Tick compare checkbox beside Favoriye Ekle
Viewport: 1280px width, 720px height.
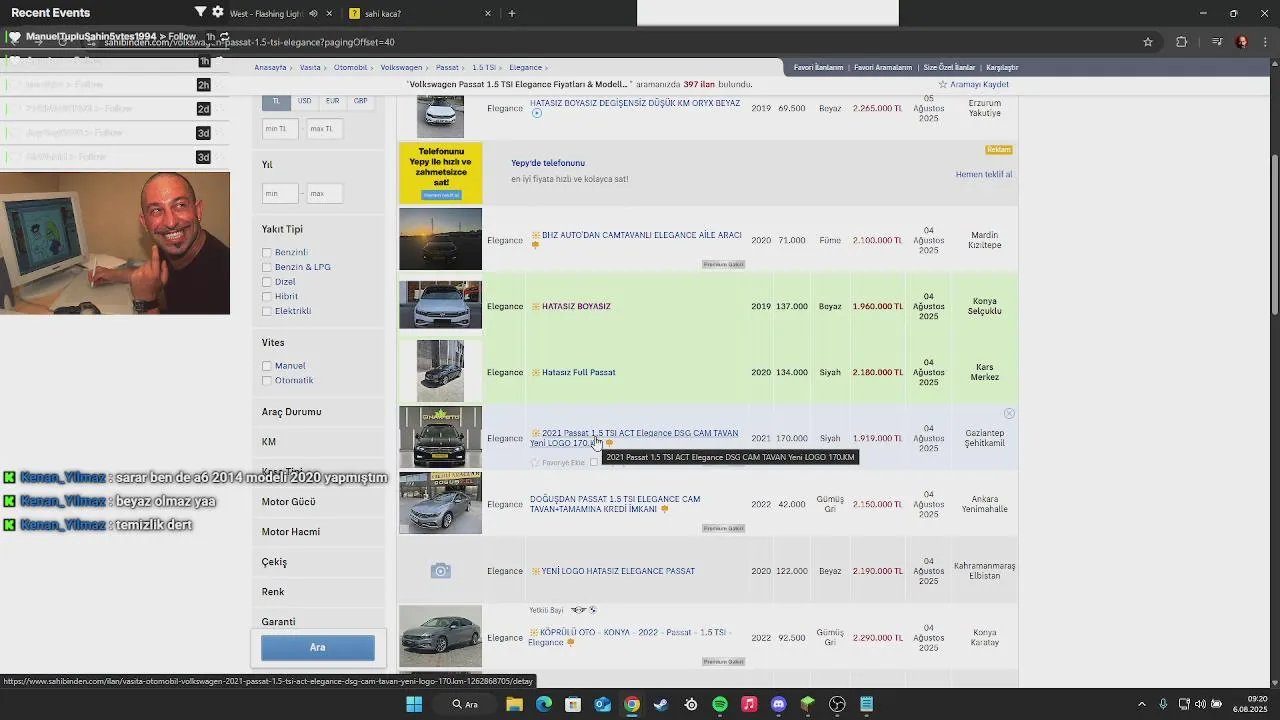tap(594, 462)
